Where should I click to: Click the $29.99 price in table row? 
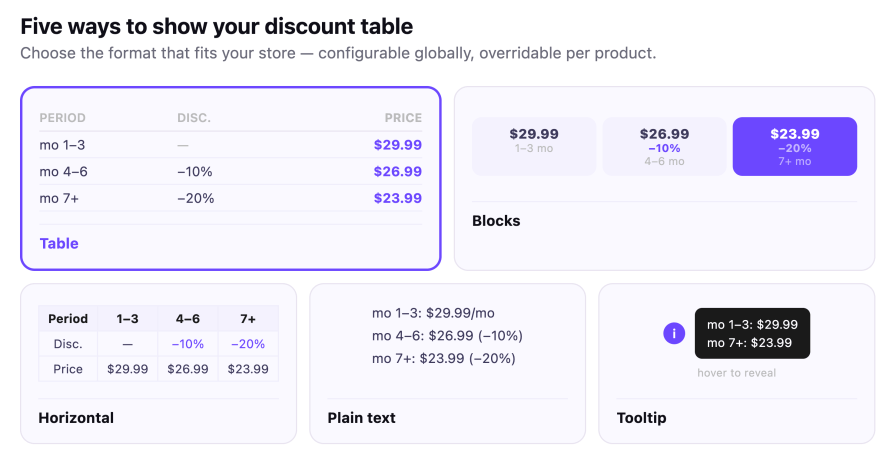point(398,145)
